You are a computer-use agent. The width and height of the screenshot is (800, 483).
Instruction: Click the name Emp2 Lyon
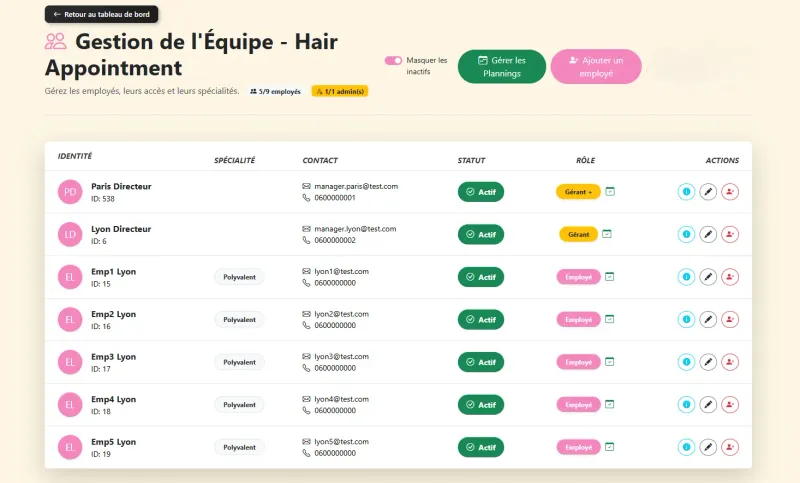[113, 314]
